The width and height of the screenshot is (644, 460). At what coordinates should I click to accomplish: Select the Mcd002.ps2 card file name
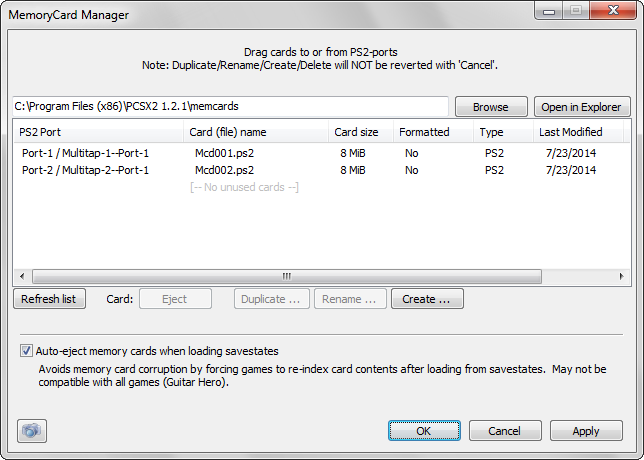(x=224, y=170)
